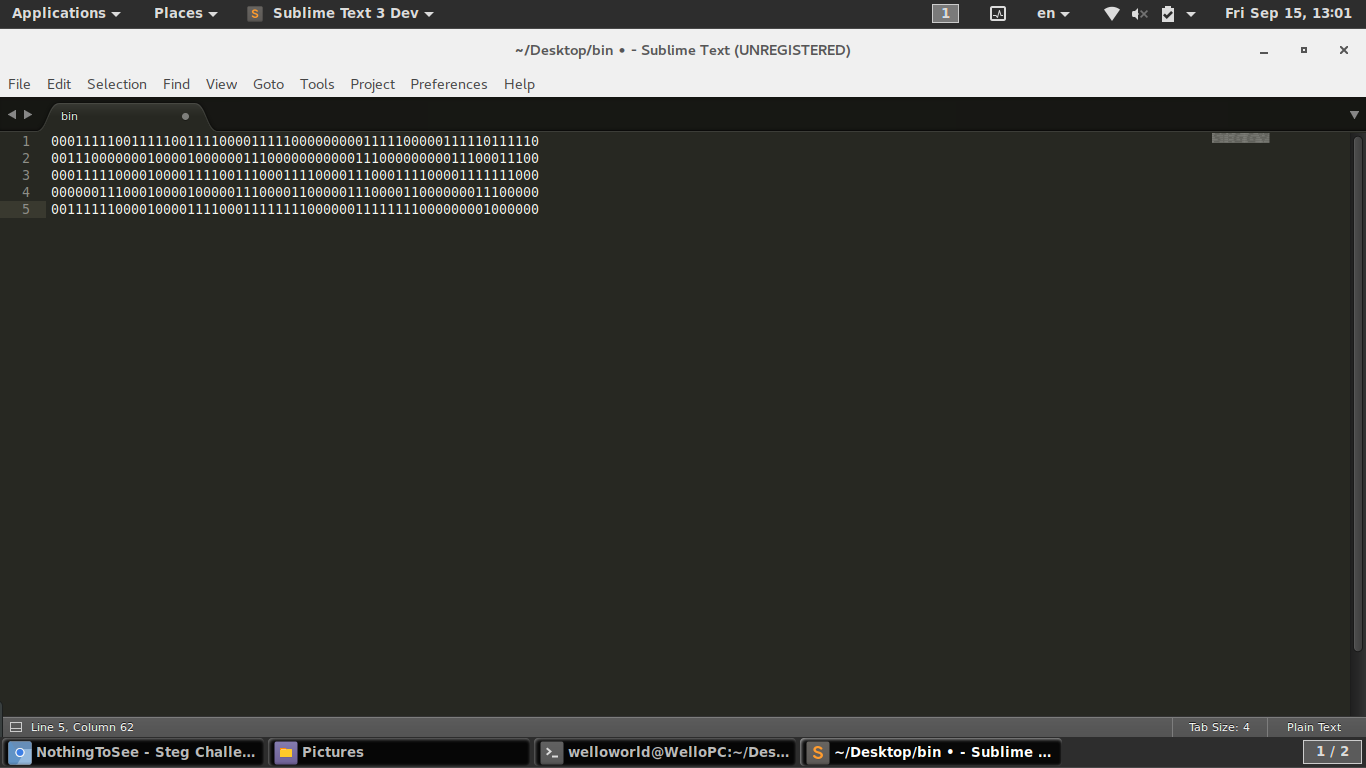The image size is (1366, 768).
Task: Switch to the welloworld terminal window
Action: tap(666, 752)
